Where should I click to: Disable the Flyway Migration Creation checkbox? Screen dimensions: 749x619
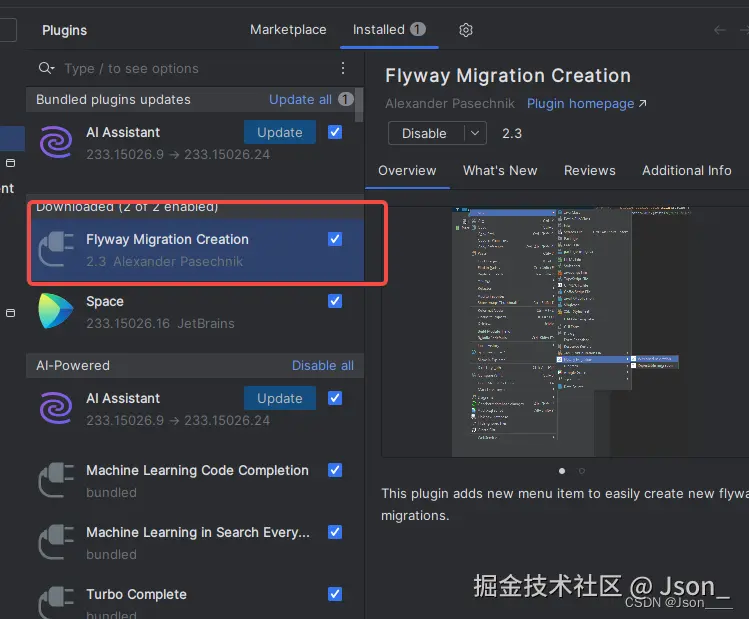click(x=335, y=239)
